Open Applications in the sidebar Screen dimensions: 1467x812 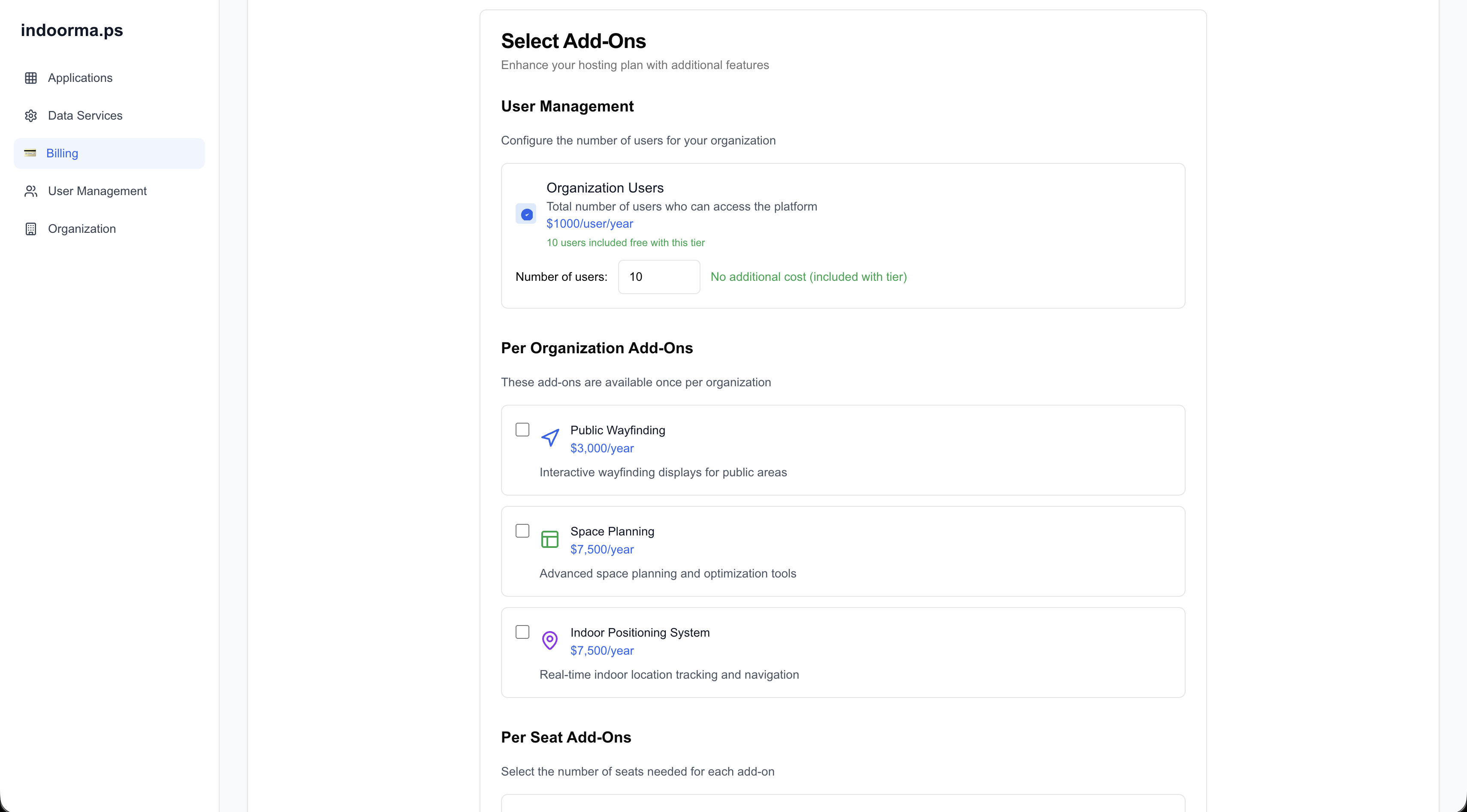[x=109, y=78]
